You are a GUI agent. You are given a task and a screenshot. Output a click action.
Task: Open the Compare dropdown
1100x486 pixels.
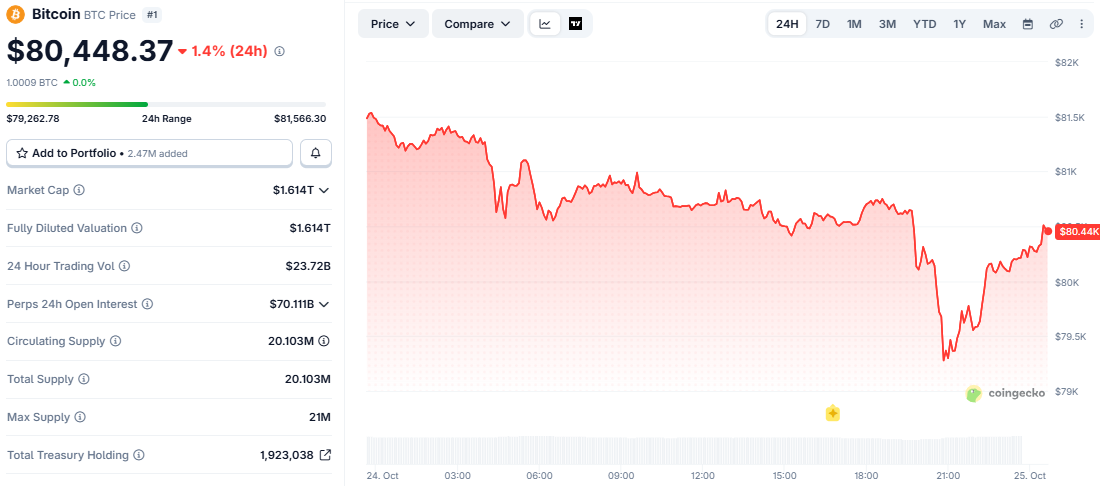coord(478,24)
